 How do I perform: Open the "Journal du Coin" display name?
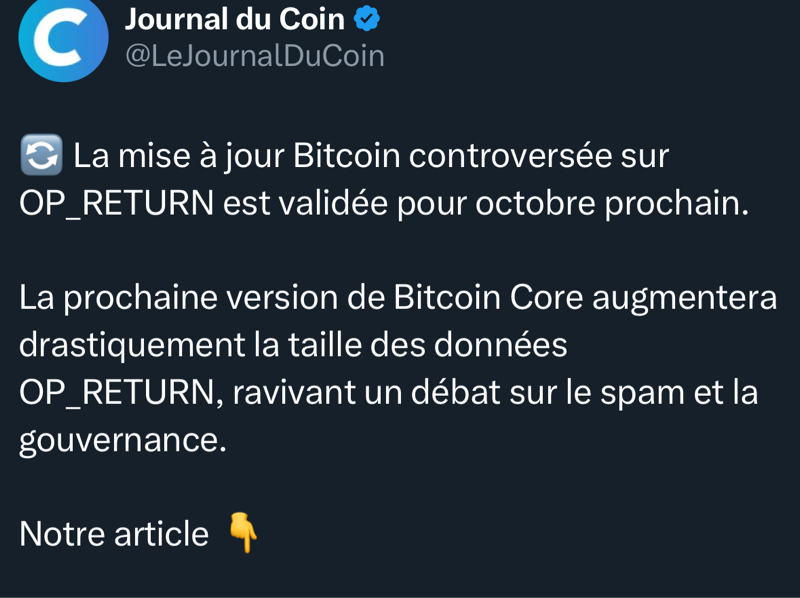coord(234,19)
